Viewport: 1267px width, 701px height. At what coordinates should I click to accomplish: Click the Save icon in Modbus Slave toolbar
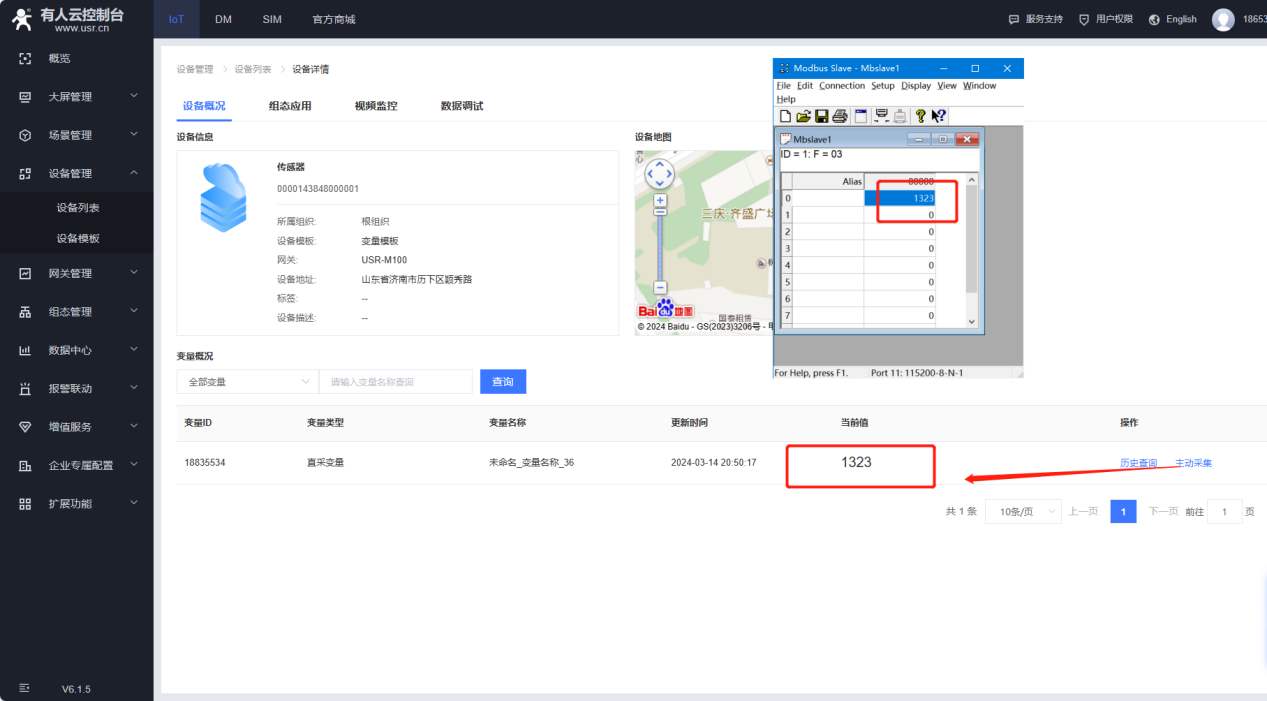(x=821, y=116)
